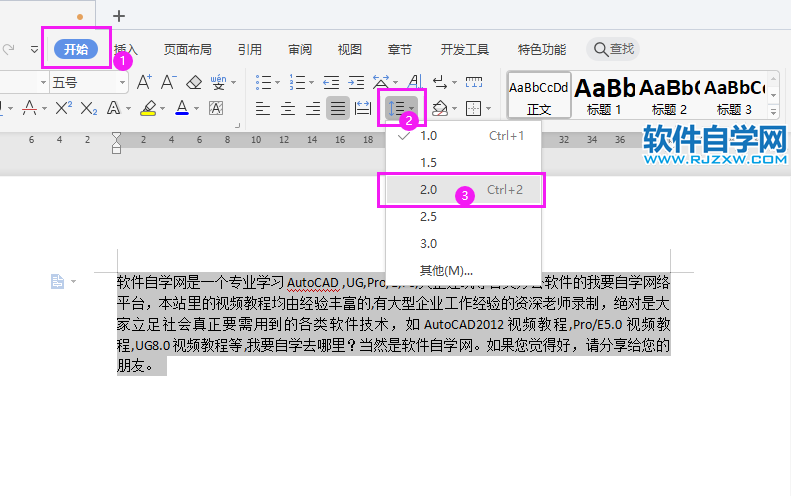Toggle the character border icon
Screen dimensions: 791x496
pos(216,108)
